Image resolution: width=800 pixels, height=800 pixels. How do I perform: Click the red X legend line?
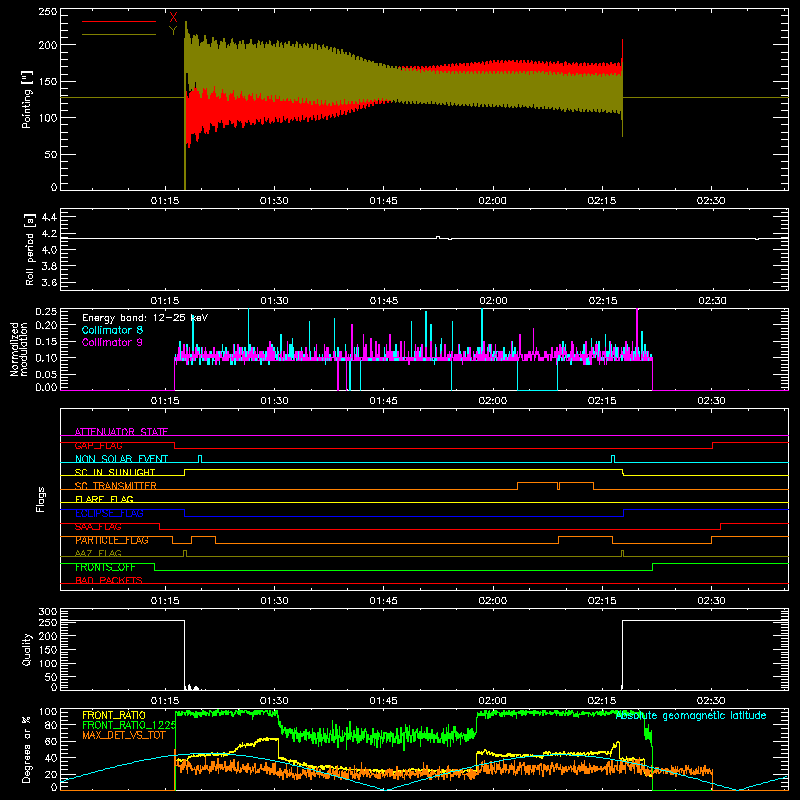(119, 21)
